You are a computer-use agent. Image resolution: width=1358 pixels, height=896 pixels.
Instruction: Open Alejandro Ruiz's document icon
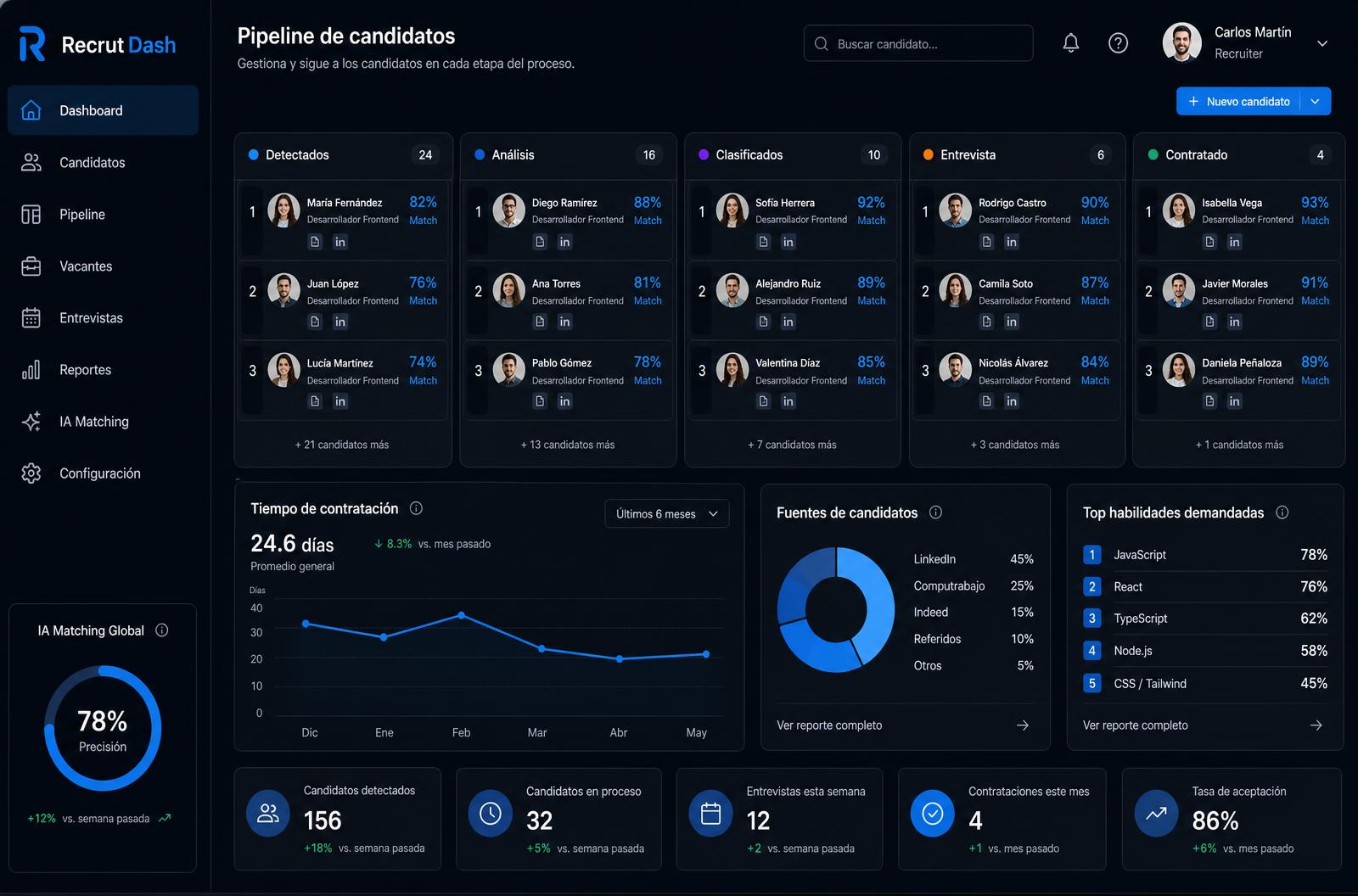coord(763,322)
